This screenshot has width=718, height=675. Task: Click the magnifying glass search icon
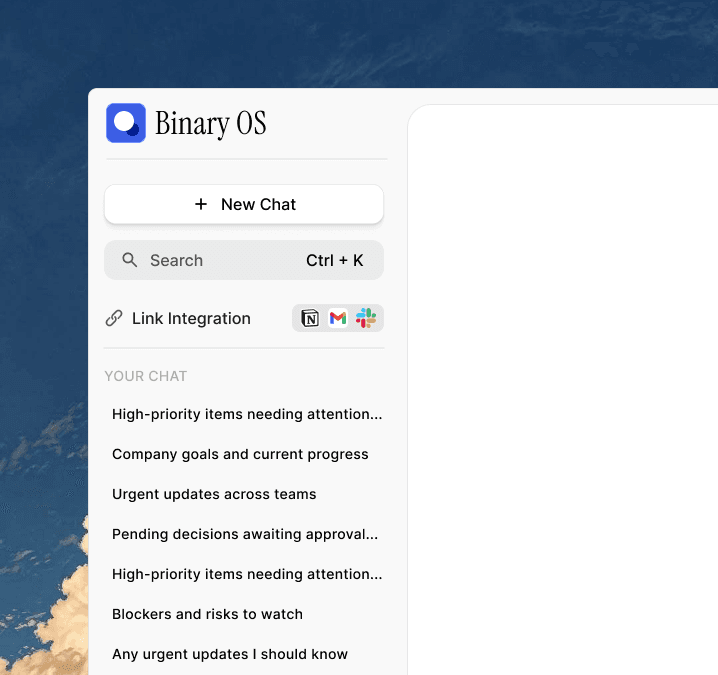pos(130,260)
